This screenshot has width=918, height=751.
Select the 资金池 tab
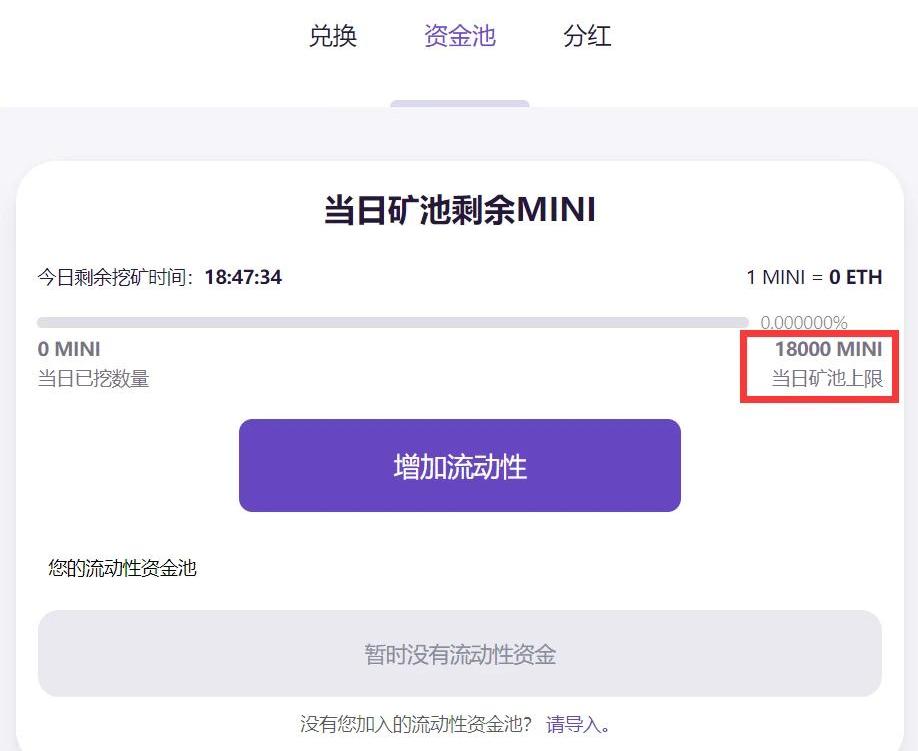point(459,37)
